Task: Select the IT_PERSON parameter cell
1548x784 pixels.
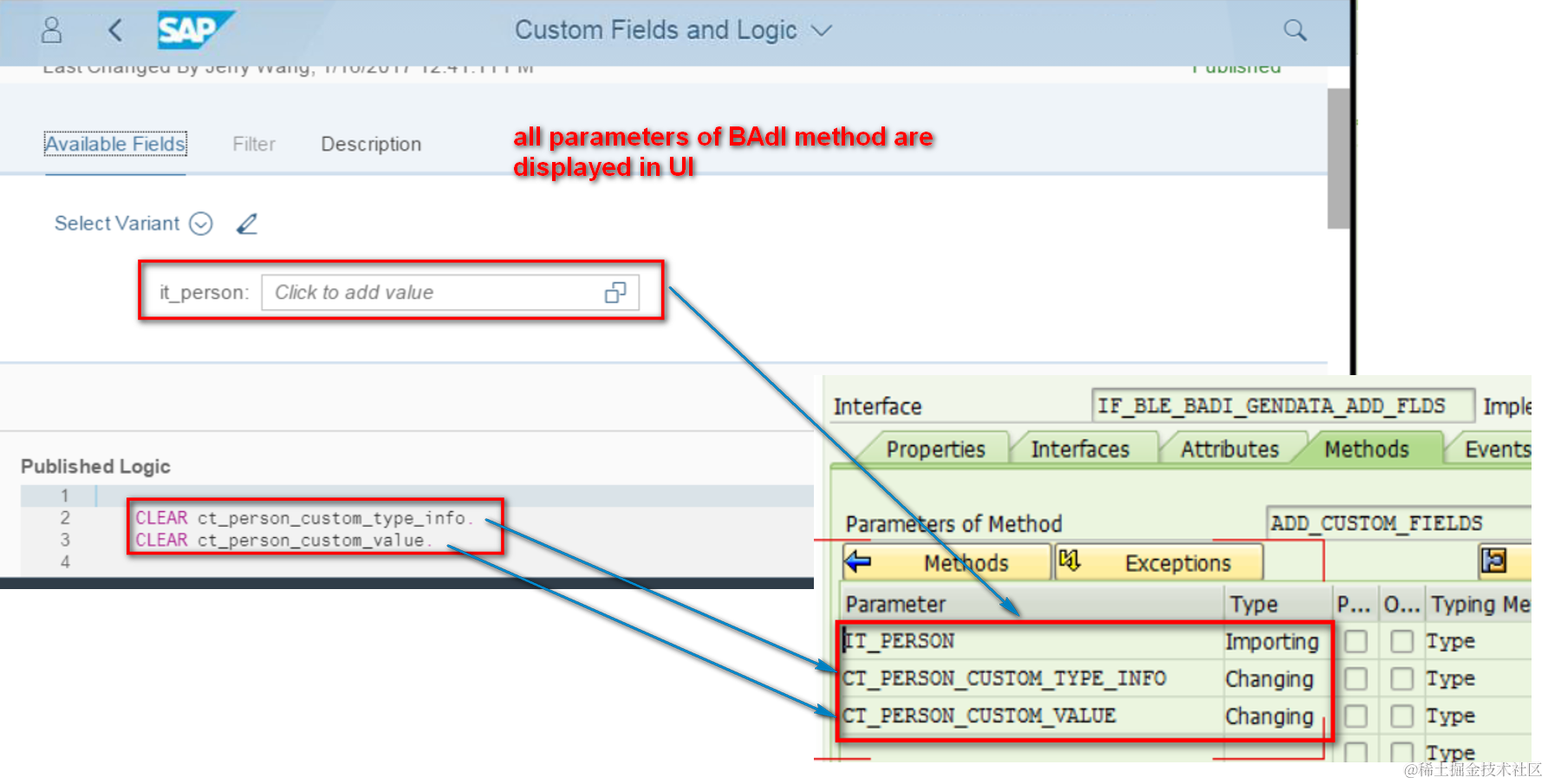Action: pyautogui.click(x=1031, y=641)
